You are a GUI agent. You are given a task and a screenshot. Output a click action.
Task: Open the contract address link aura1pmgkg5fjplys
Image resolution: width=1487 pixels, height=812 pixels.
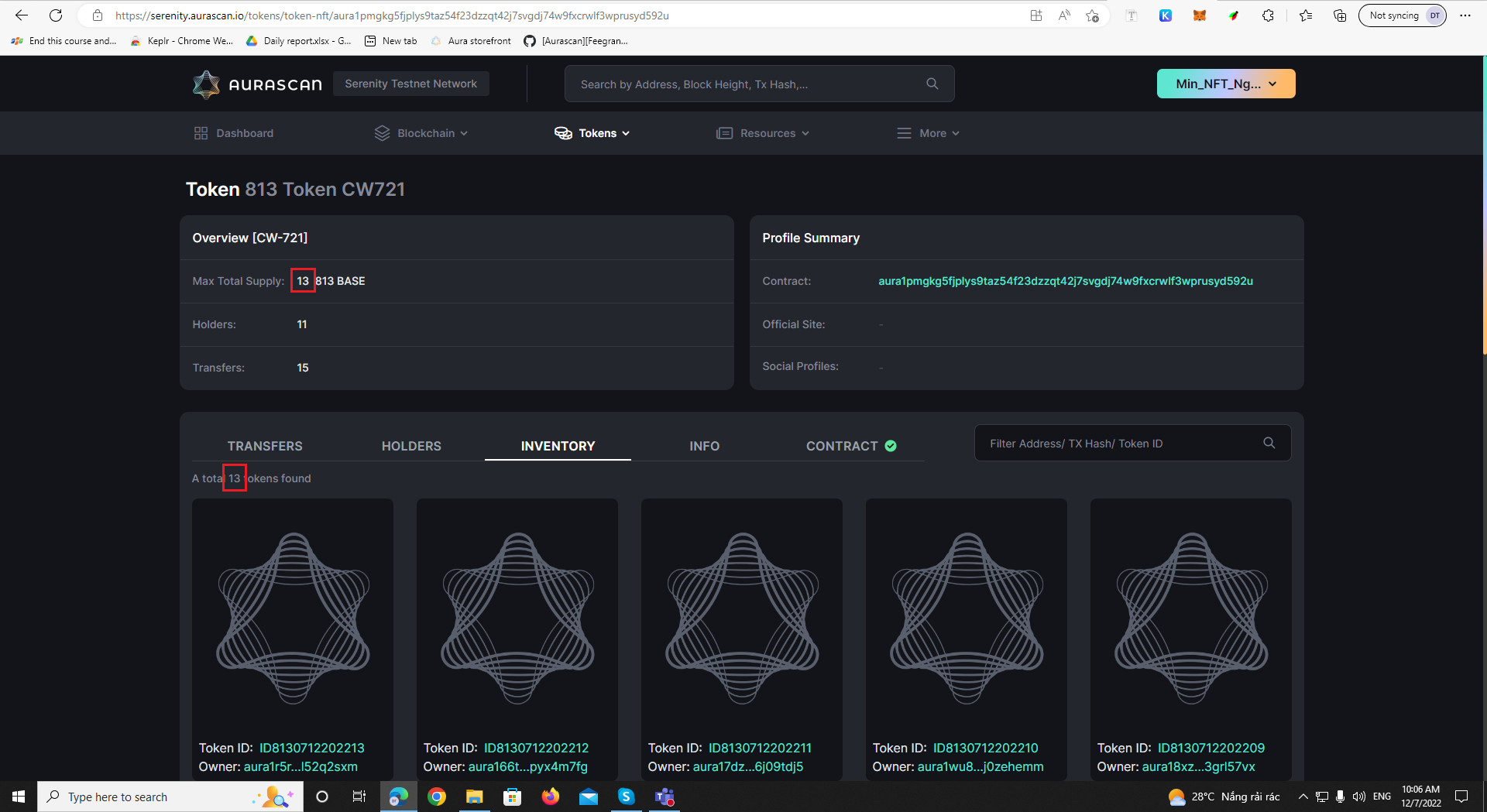(x=1066, y=281)
